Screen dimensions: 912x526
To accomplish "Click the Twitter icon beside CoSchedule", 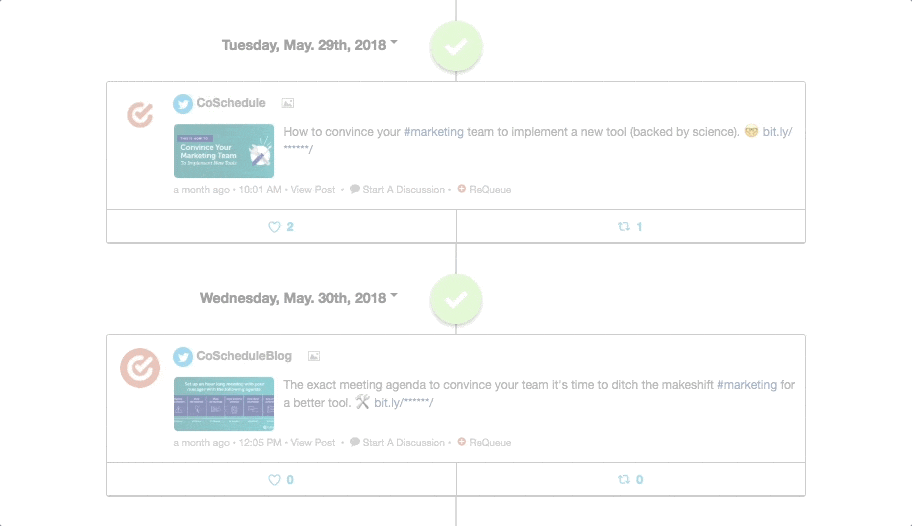I will pos(183,104).
